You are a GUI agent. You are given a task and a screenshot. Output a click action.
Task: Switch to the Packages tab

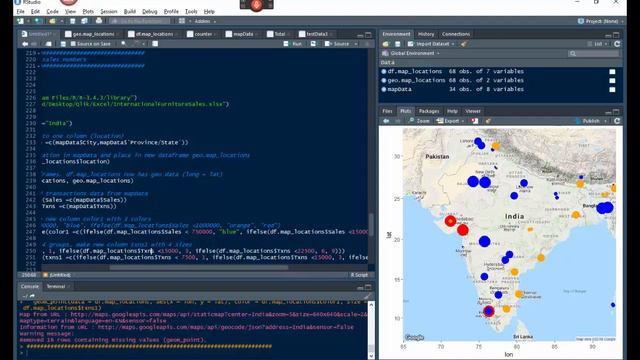pos(429,111)
